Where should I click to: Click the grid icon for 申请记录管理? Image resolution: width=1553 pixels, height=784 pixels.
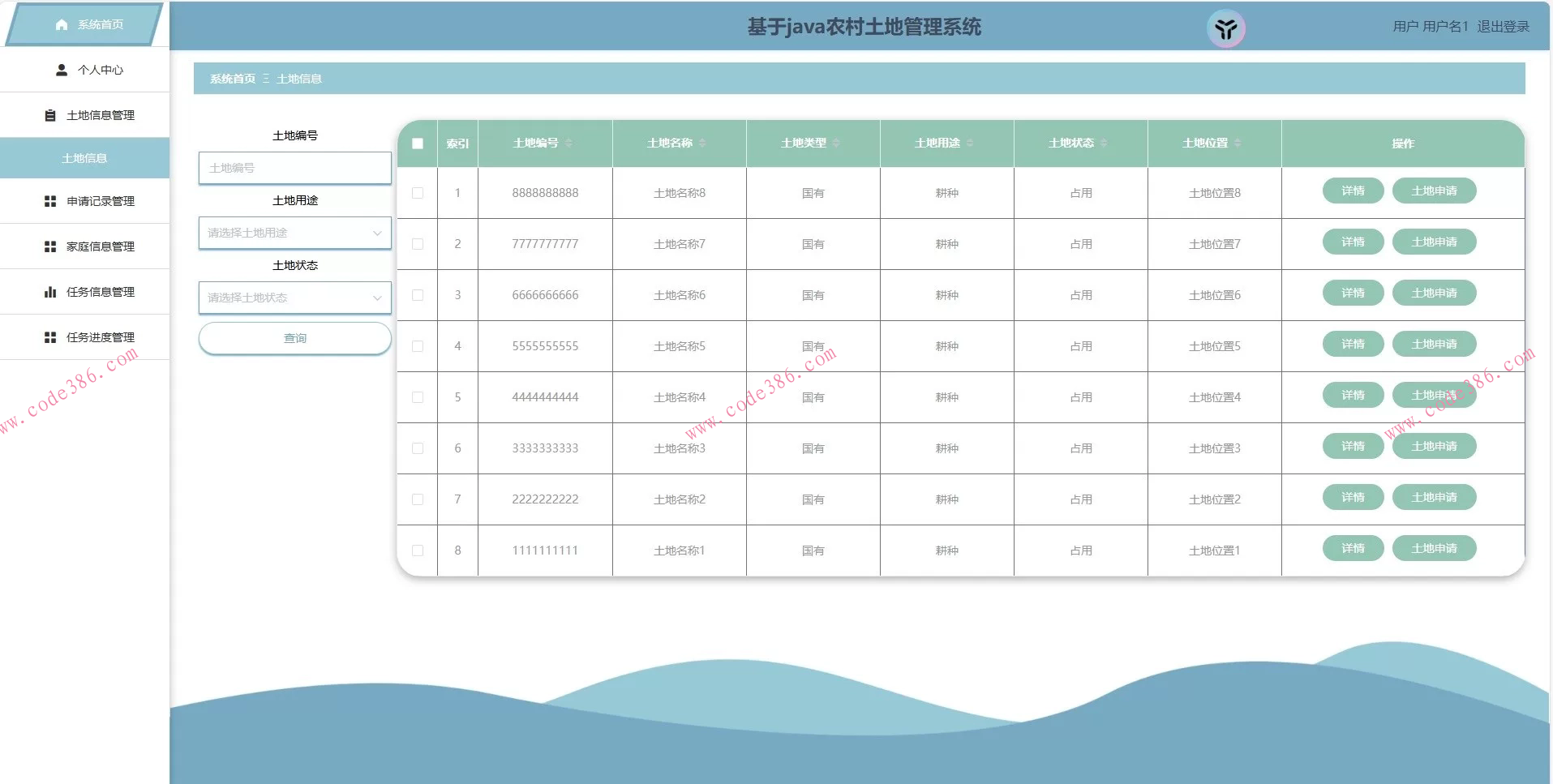click(x=50, y=201)
